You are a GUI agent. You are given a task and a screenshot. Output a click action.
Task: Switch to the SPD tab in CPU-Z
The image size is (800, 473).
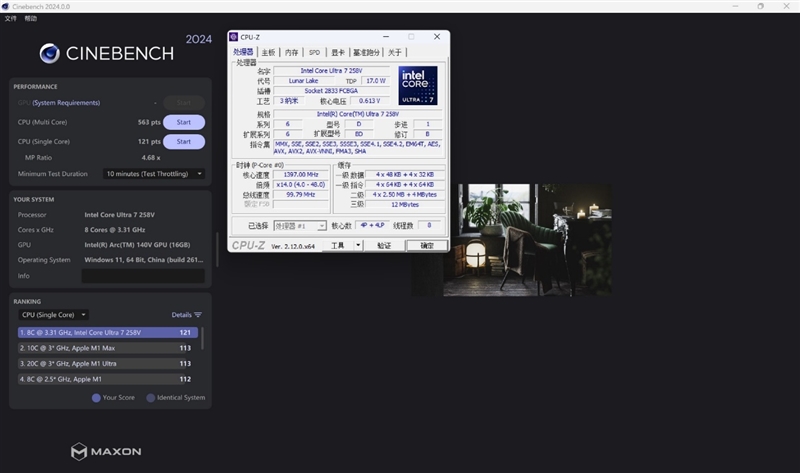click(x=314, y=52)
